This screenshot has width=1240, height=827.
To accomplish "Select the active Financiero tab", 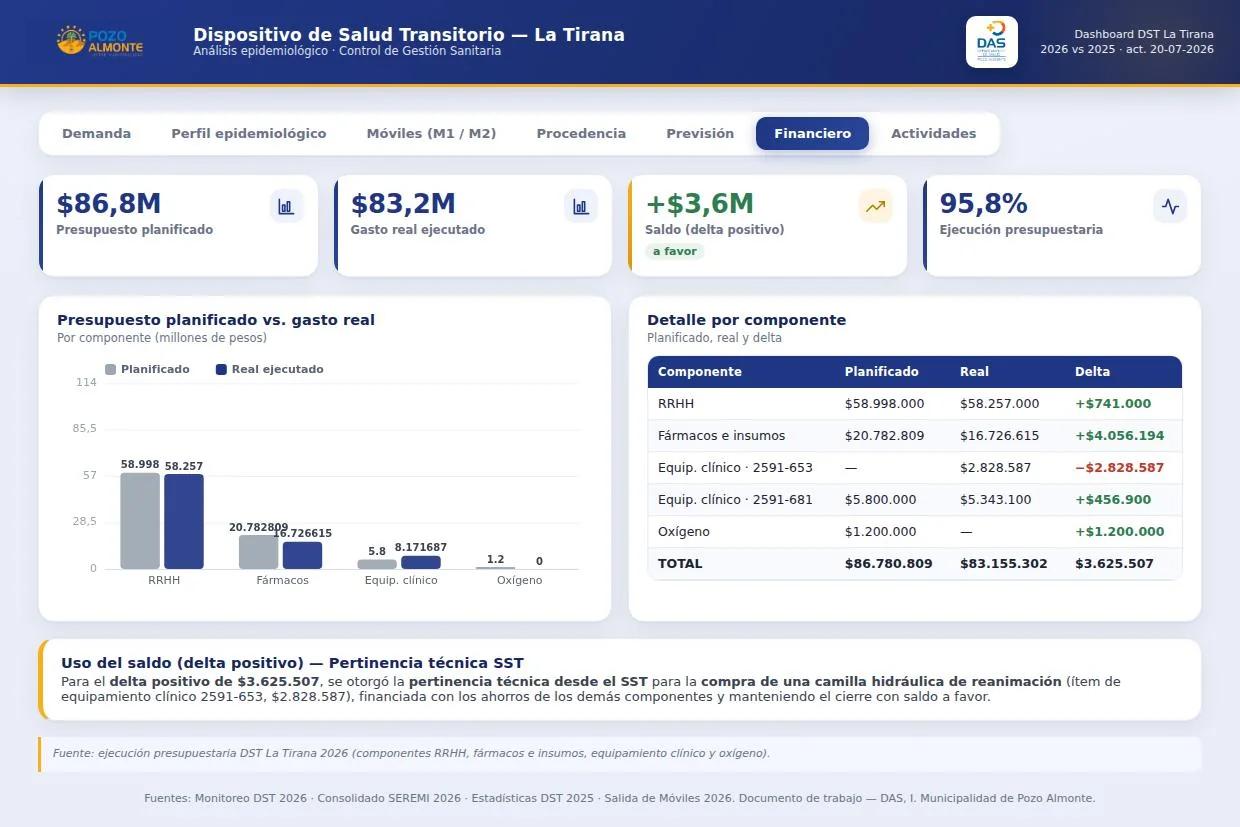I will click(812, 133).
